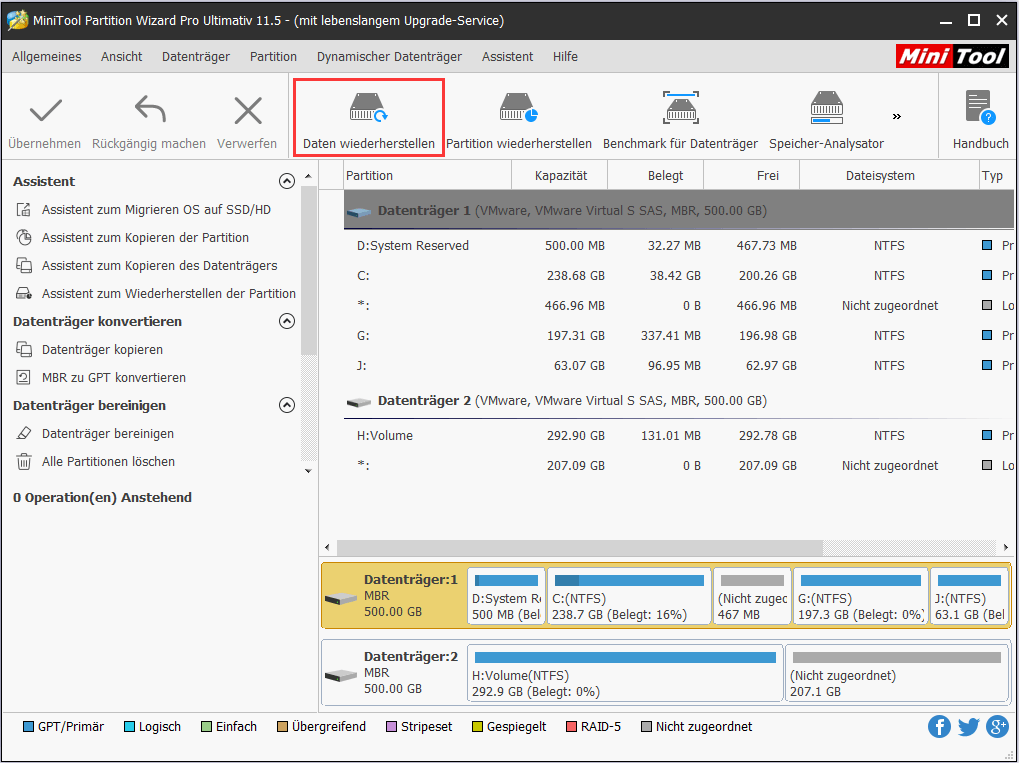Show more toolbar items via double chevron
Viewport: 1019px width, 763px height.
[897, 116]
